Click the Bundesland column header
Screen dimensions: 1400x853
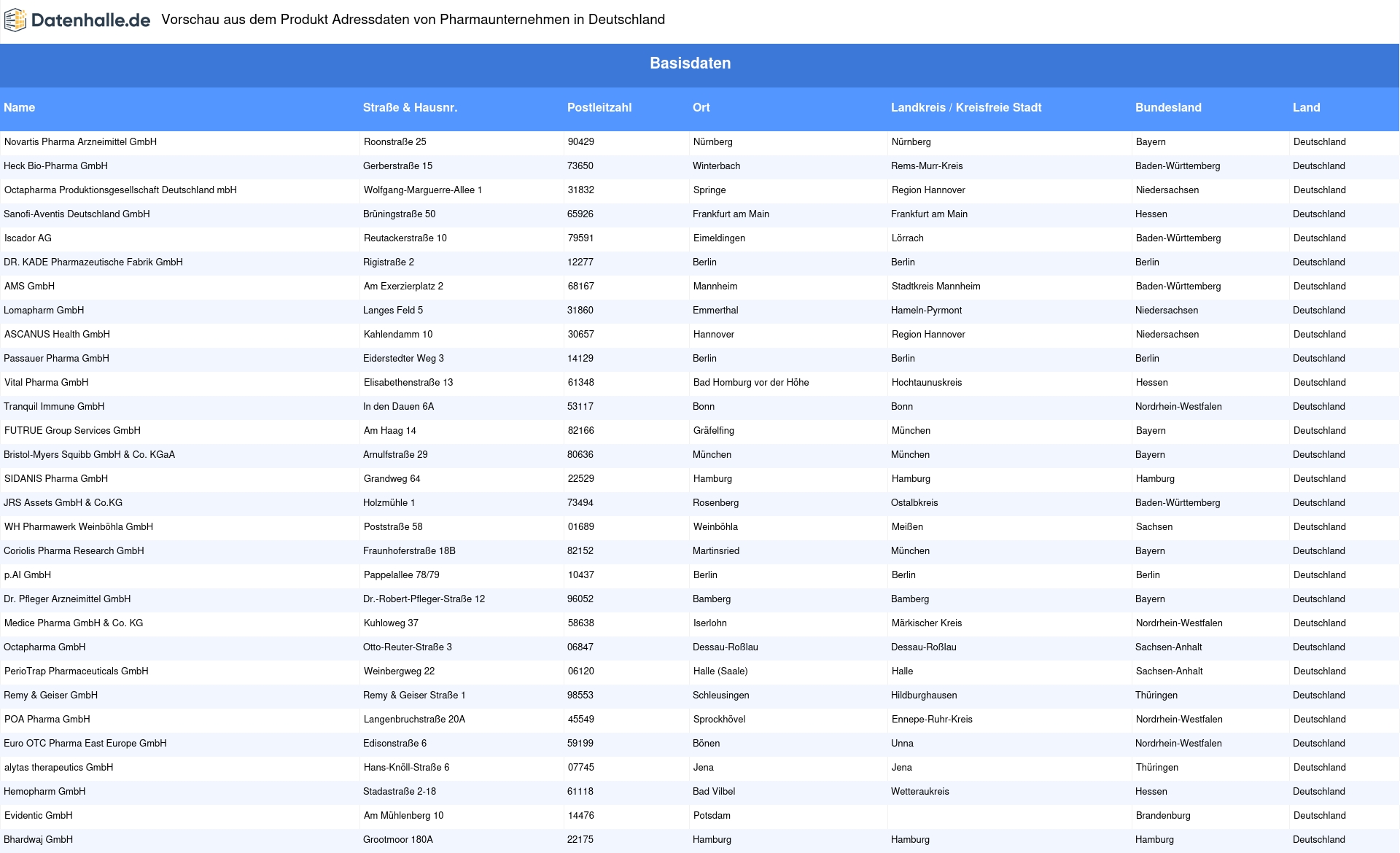click(1168, 108)
